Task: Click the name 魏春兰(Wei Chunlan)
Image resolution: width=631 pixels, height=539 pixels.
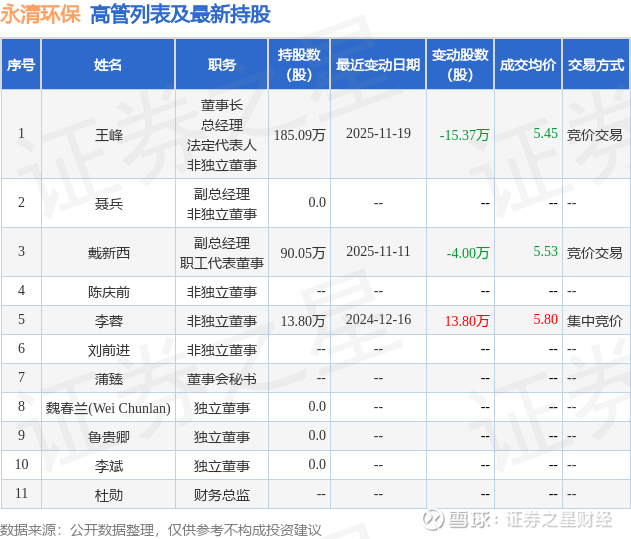Action: (108, 408)
